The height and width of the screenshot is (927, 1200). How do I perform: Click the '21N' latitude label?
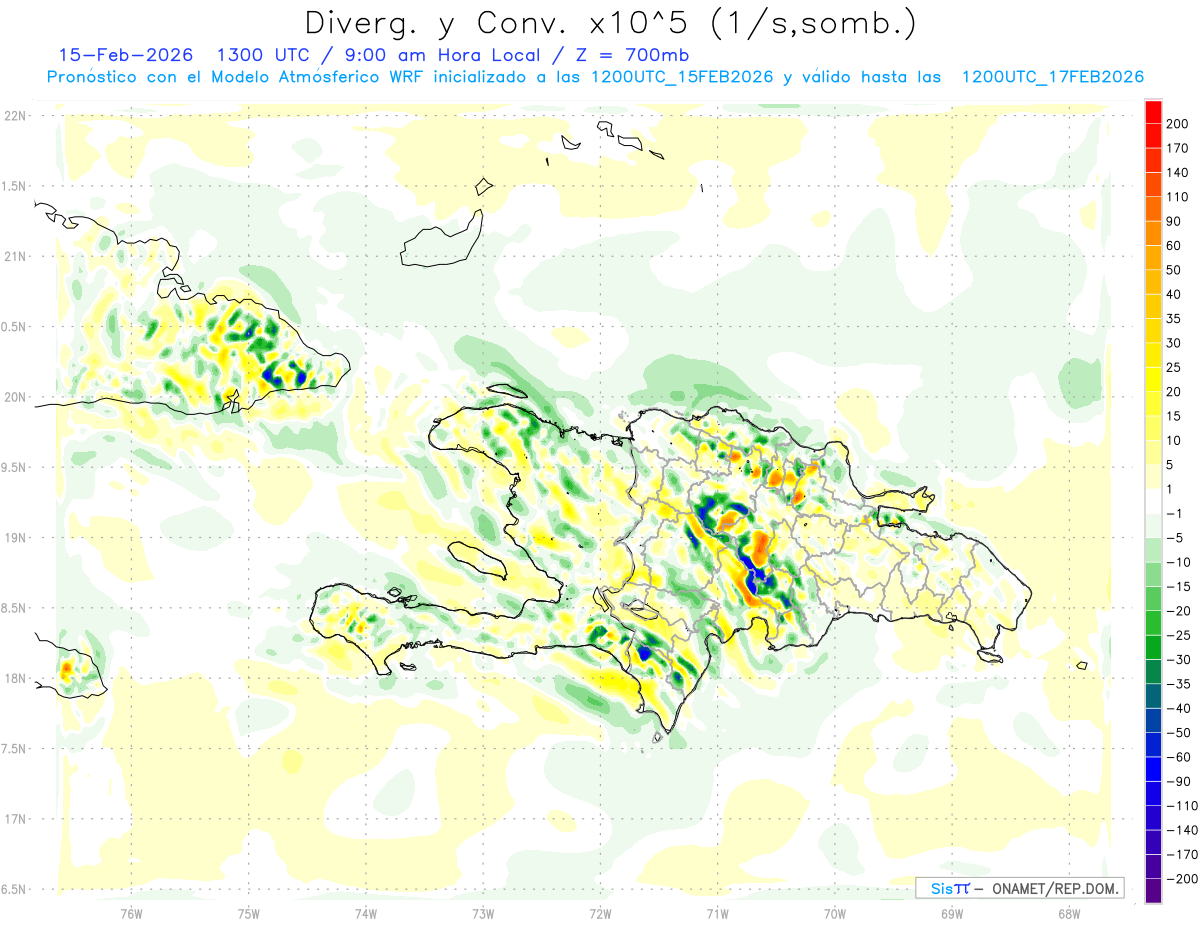[14, 256]
